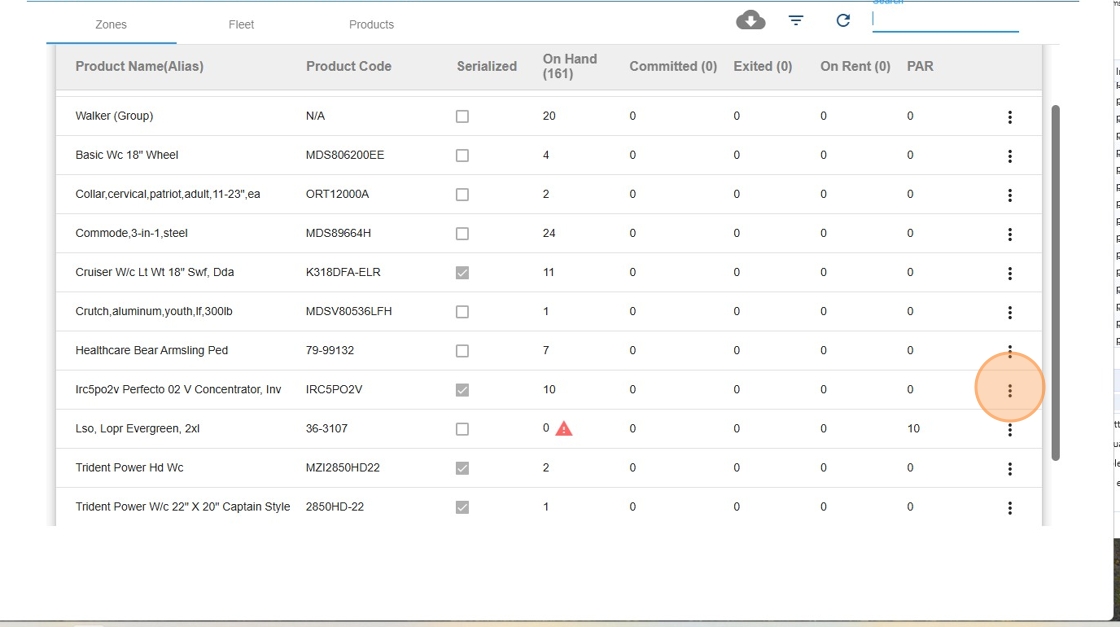Select product code MZI2850HD22
This screenshot has height=627, width=1120.
(343, 468)
